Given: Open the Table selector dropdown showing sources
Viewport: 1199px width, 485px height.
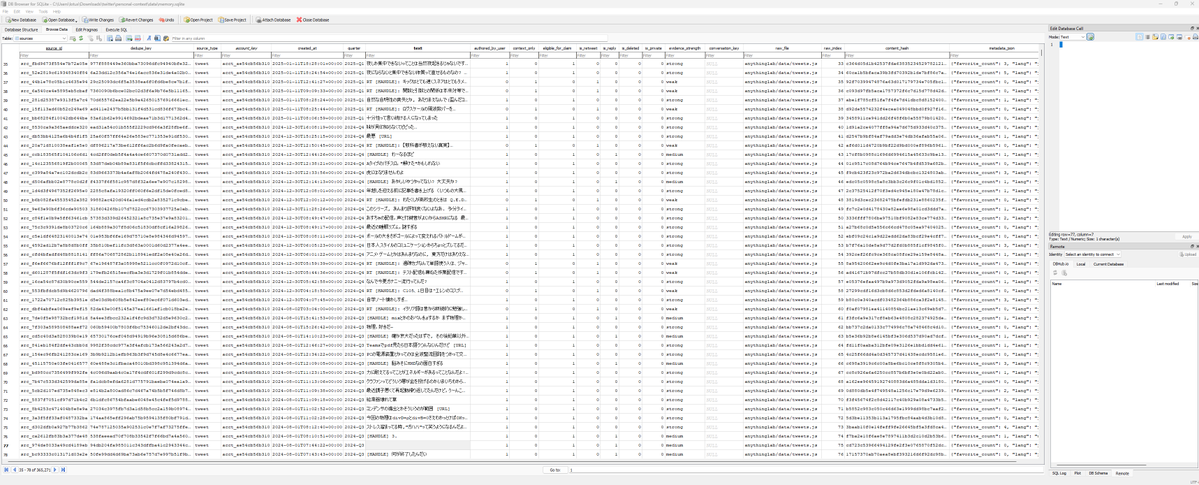Looking at the screenshot, I should pyautogui.click(x=40, y=37).
